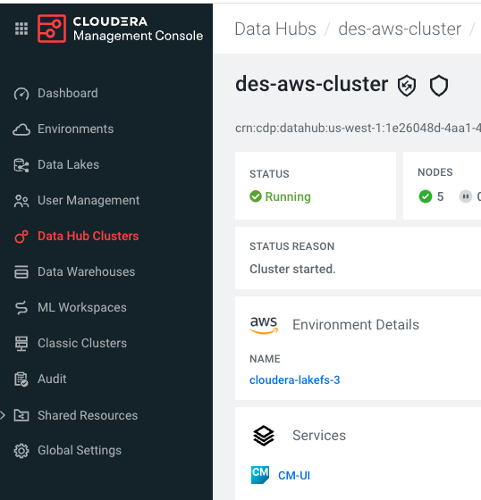Click the Environments cloud icon
This screenshot has height=500, width=481.
tap(21, 129)
